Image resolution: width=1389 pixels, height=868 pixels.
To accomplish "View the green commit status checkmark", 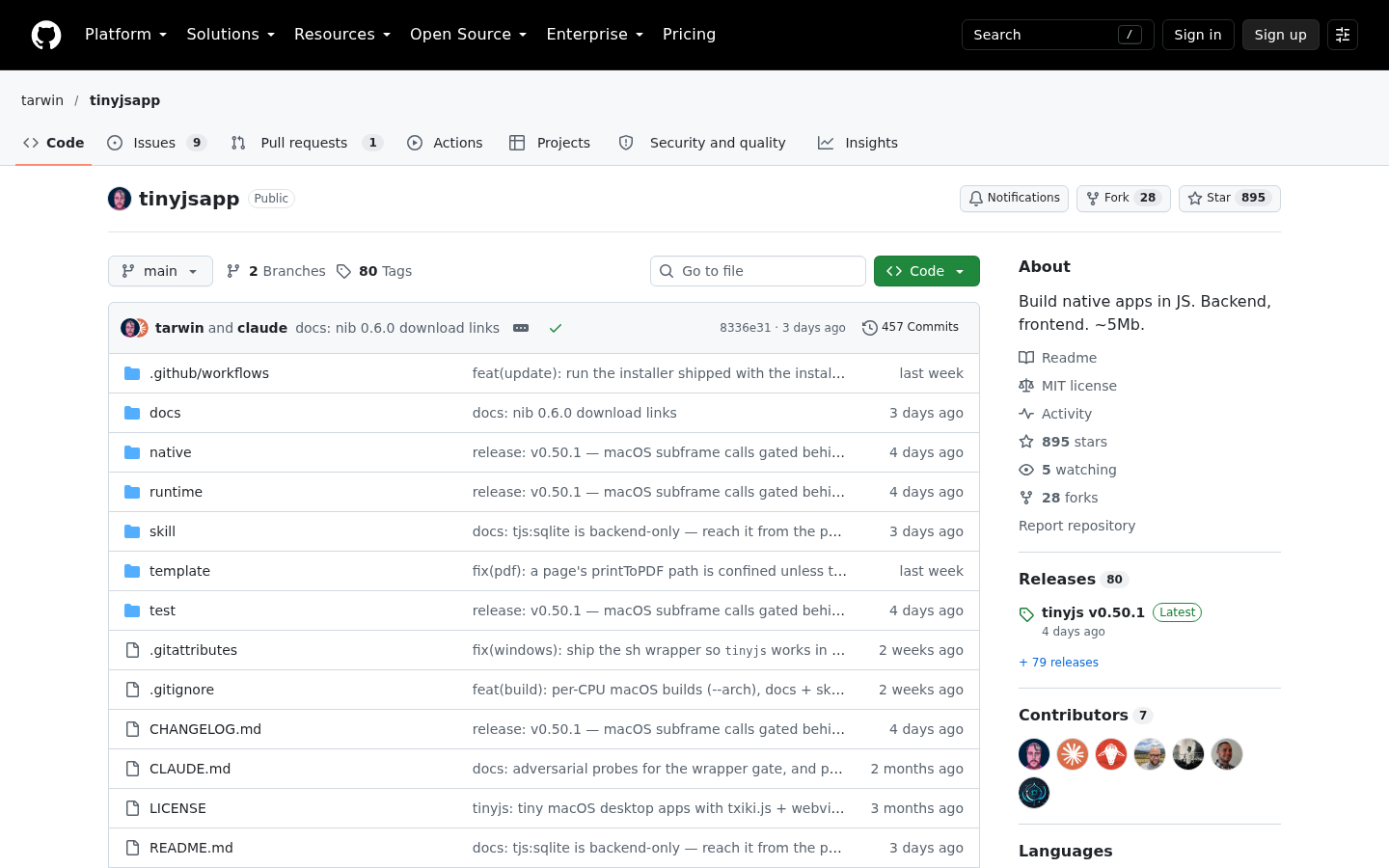I will click(556, 328).
